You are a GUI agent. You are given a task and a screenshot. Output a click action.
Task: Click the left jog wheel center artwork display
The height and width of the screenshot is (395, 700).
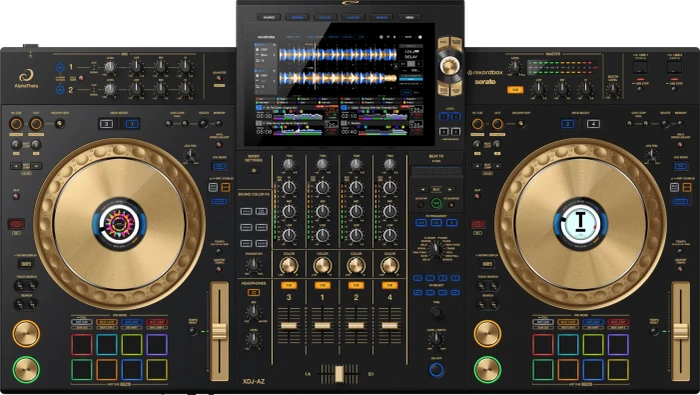coord(119,224)
